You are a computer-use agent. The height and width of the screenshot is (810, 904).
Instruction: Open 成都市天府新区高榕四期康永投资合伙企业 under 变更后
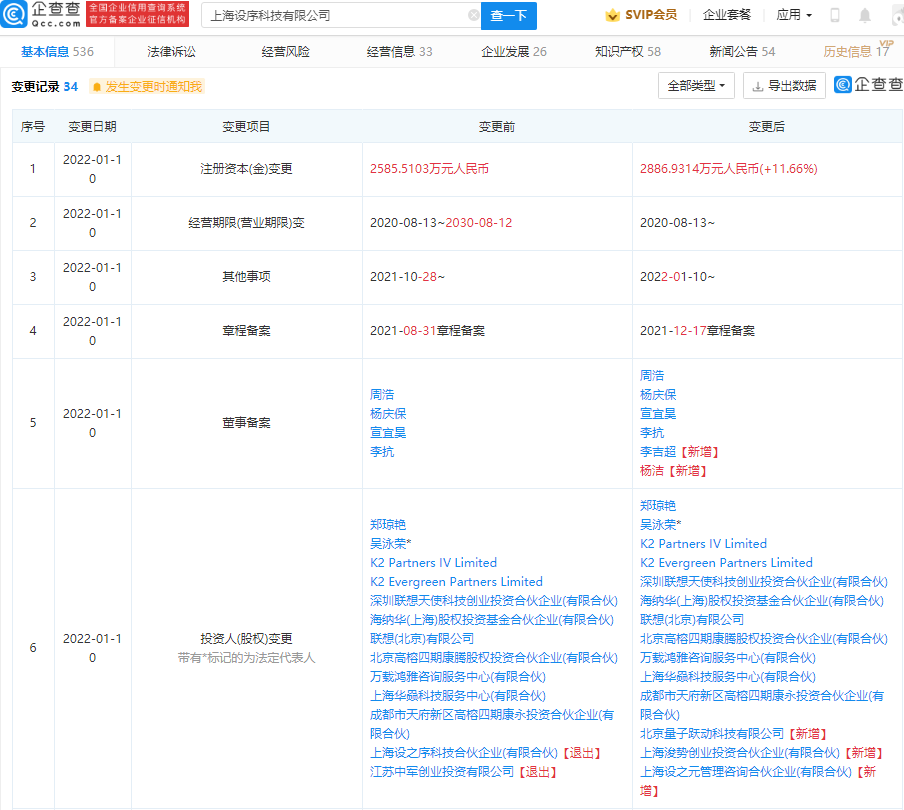[x=762, y=705]
